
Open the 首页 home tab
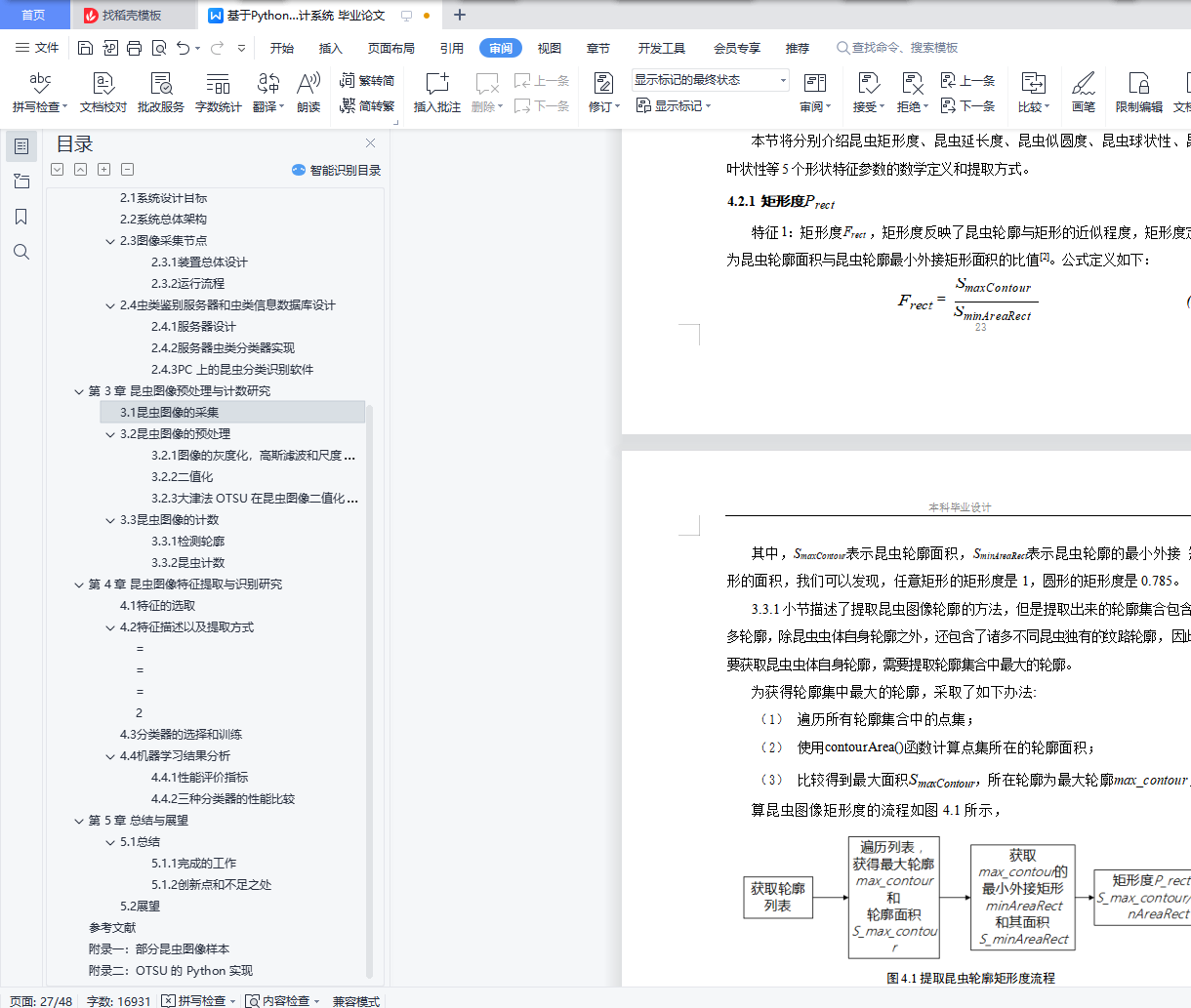point(33,15)
